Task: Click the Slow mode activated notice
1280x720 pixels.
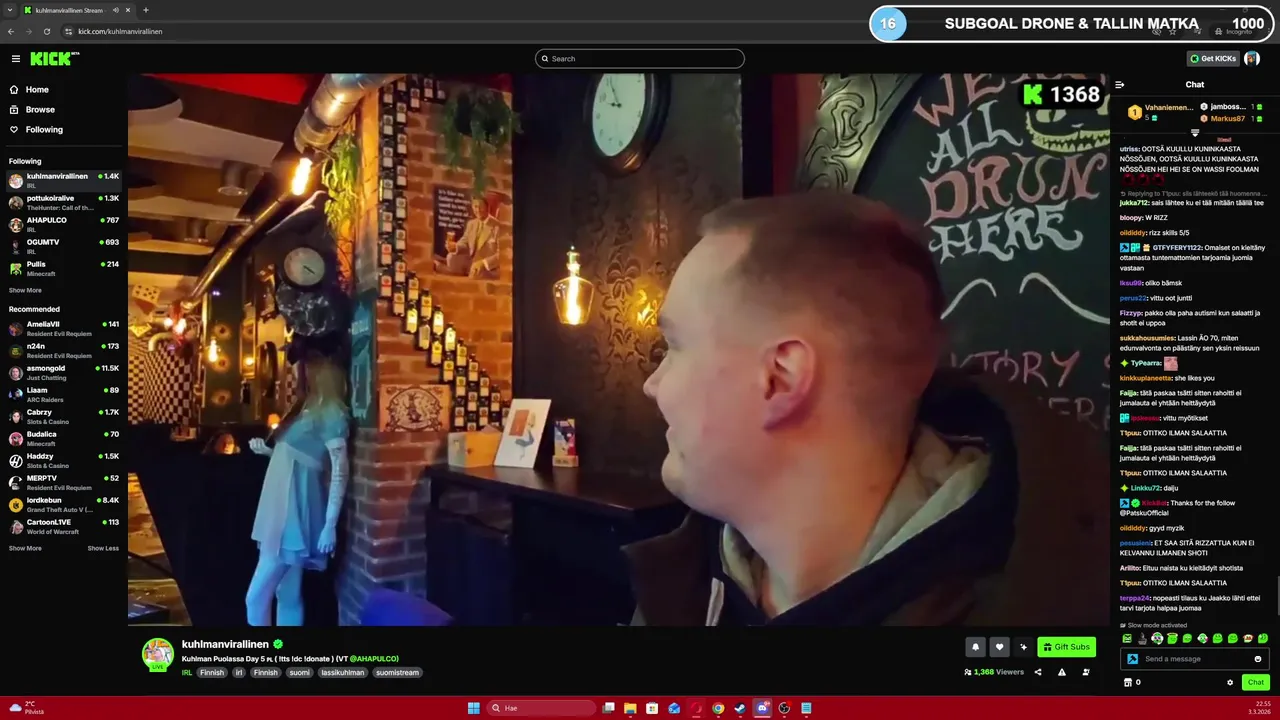Action: pos(1154,625)
